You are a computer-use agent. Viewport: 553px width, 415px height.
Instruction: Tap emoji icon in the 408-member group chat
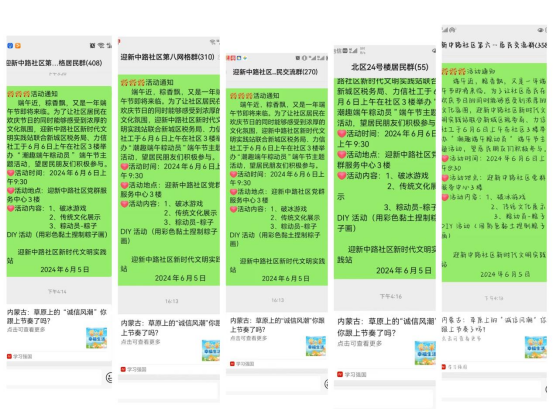109,378
